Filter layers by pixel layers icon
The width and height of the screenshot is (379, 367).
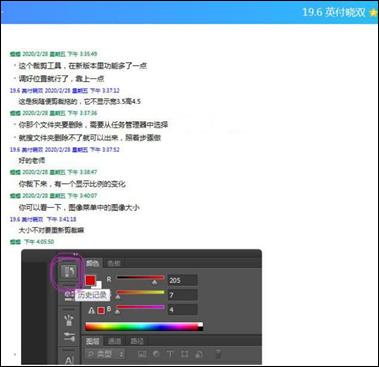(x=142, y=354)
